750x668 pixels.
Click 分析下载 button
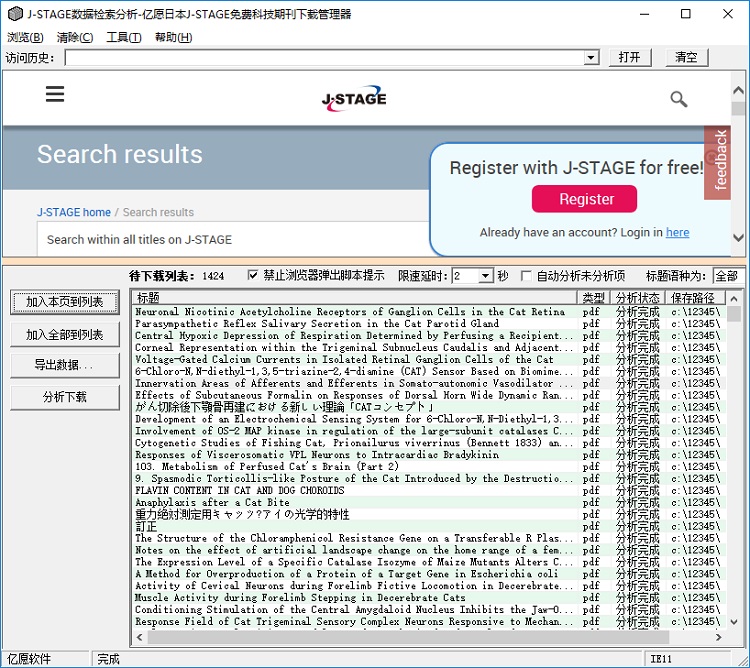click(x=65, y=397)
